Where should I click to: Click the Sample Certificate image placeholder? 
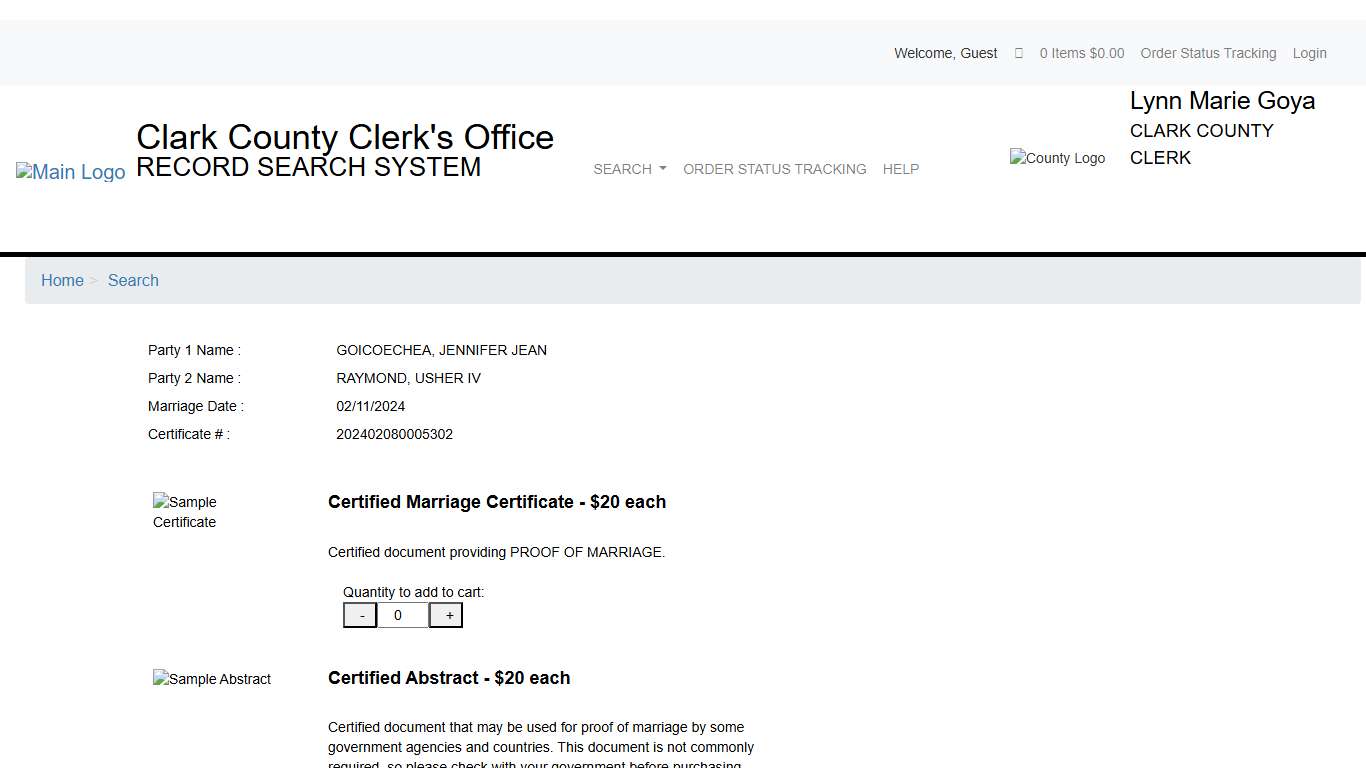pos(184,512)
